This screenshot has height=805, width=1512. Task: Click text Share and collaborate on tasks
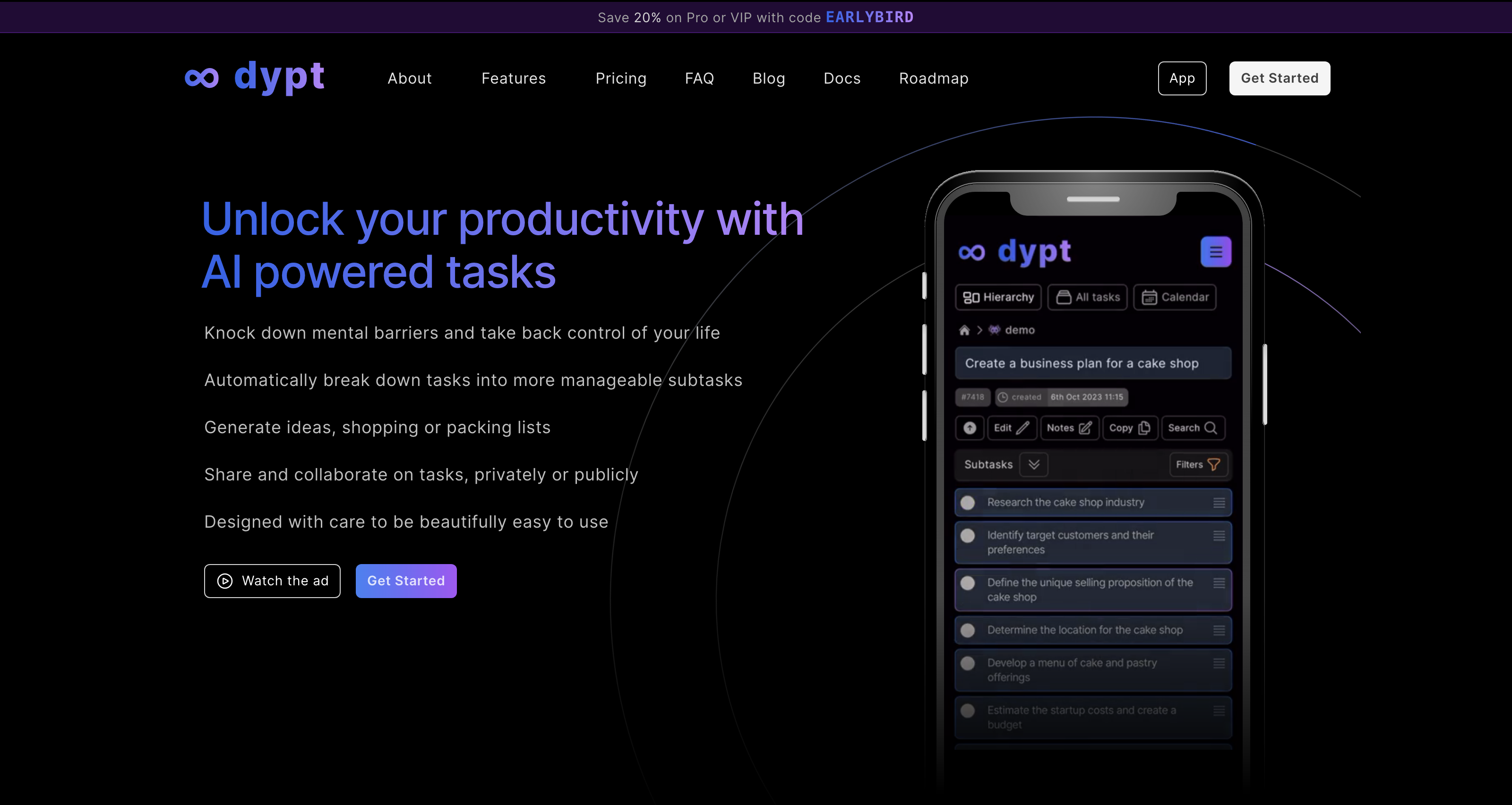[x=421, y=475]
